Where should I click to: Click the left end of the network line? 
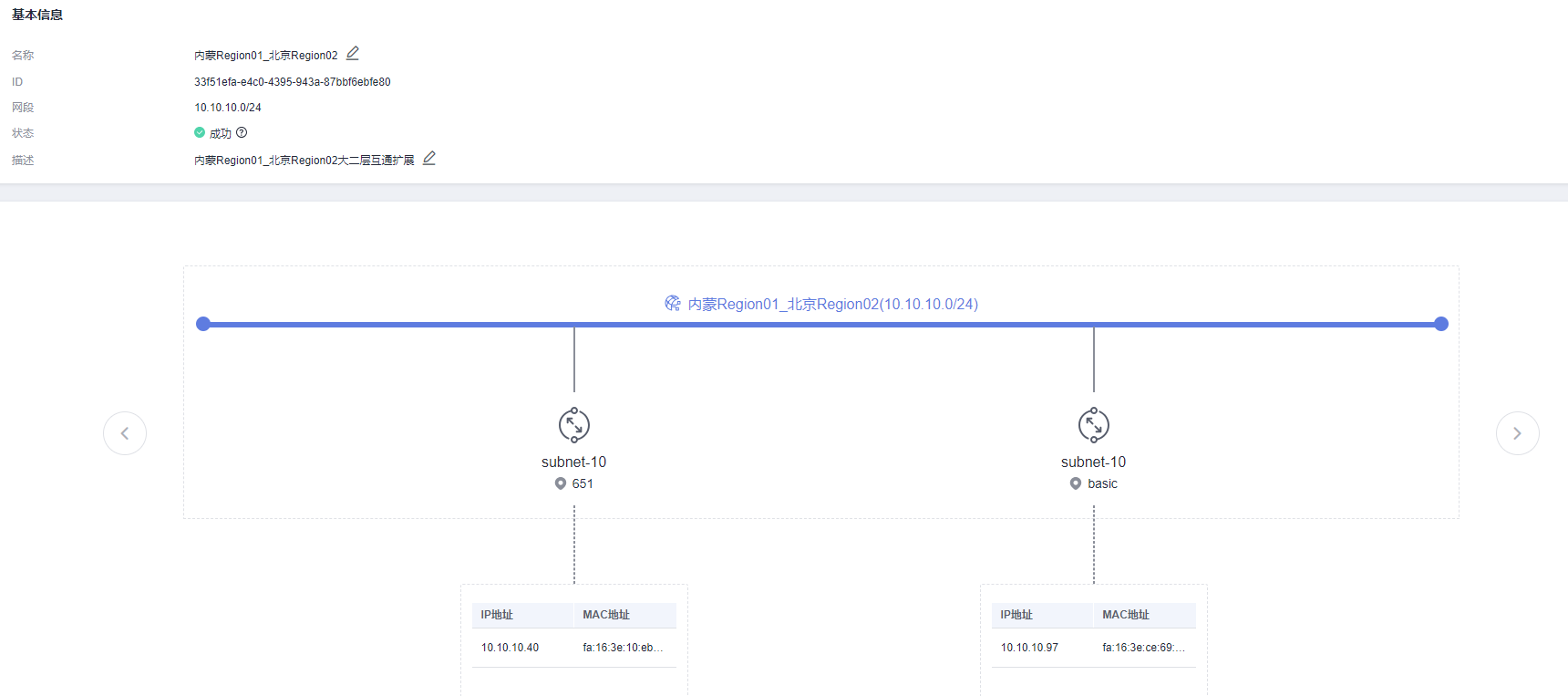[x=203, y=324]
